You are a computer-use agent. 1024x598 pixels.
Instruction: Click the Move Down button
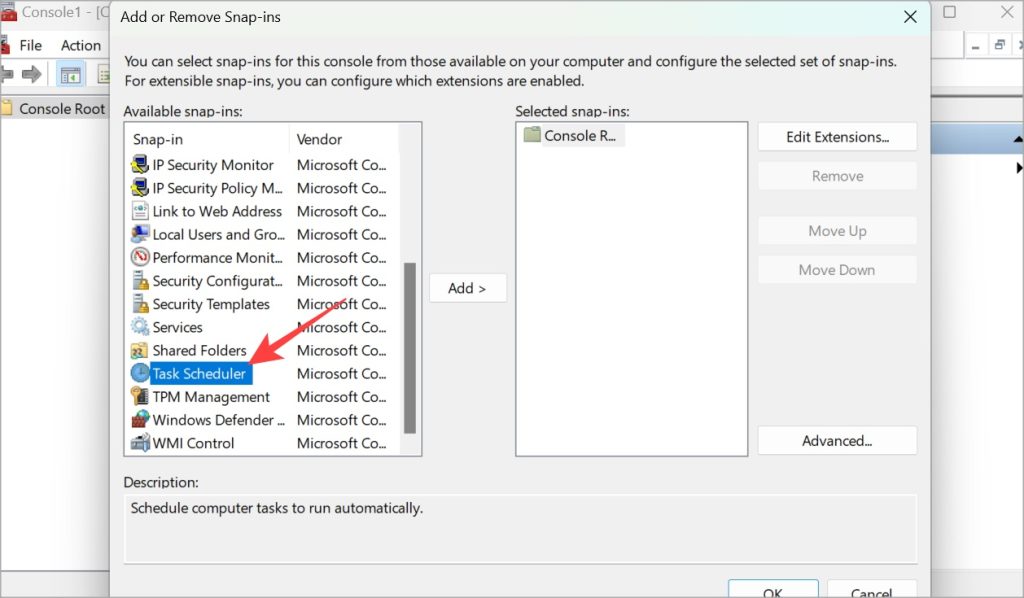(x=837, y=270)
